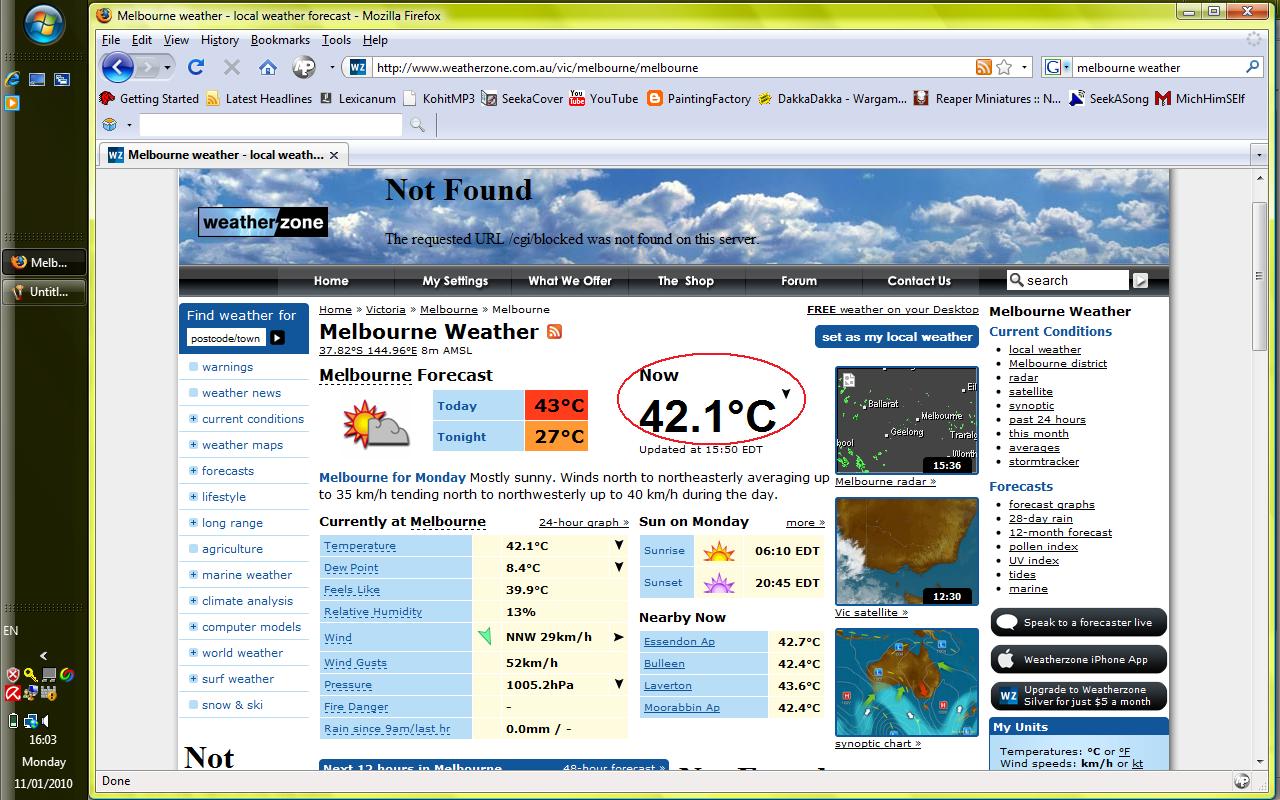Viewport: 1280px width, 800px height.
Task: Click the set as my local weather button
Action: click(896, 337)
